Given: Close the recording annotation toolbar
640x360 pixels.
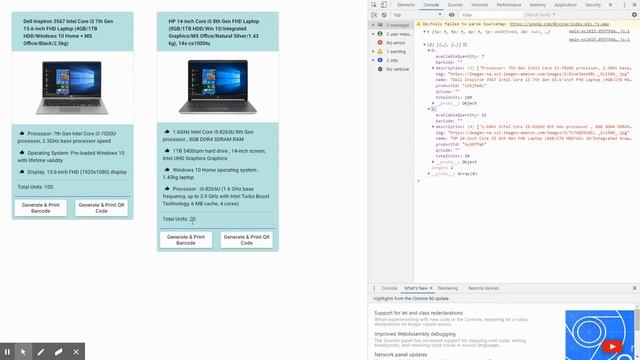Looking at the screenshot, I should pyautogui.click(x=76, y=351).
